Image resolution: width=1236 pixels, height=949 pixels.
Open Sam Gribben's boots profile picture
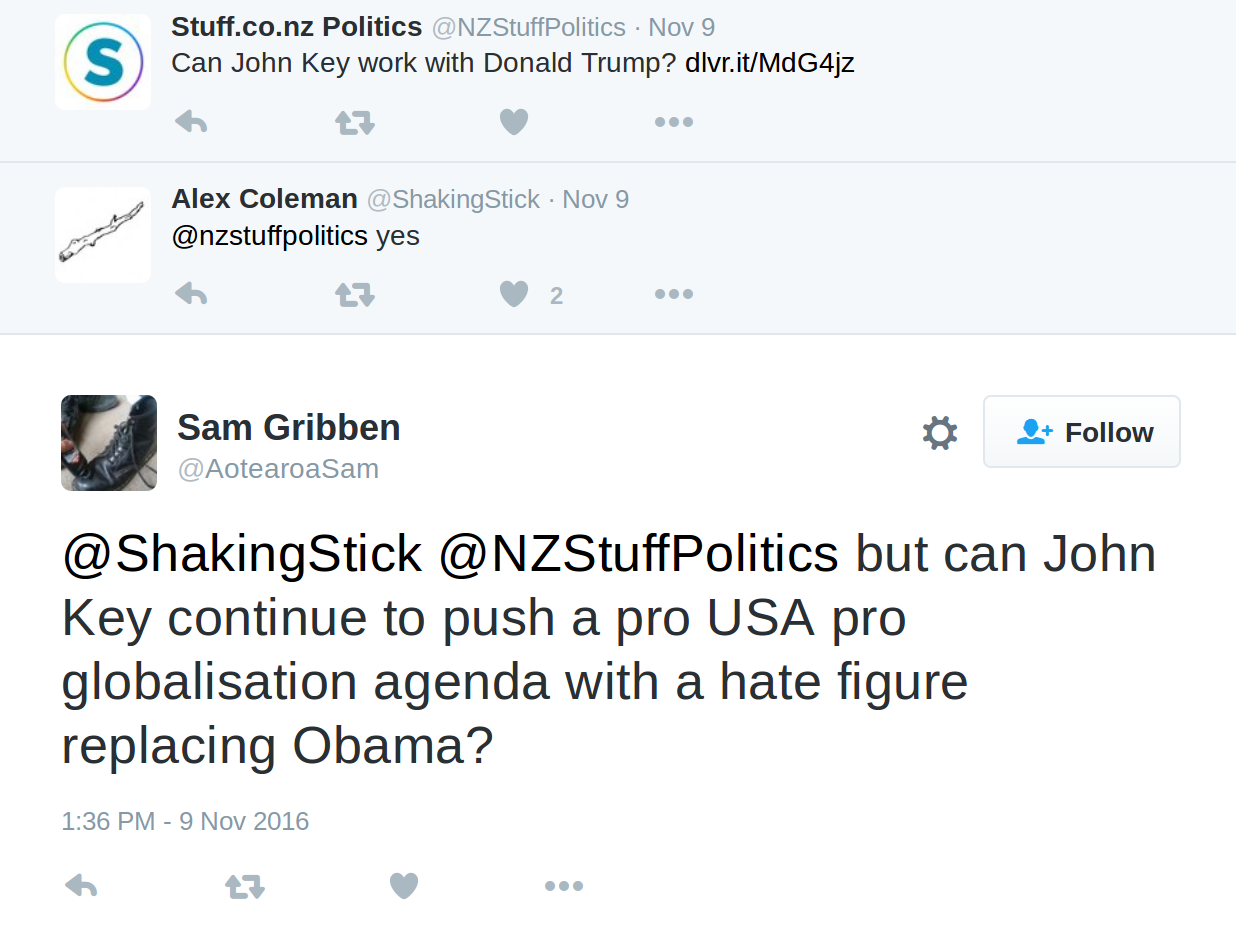click(109, 443)
